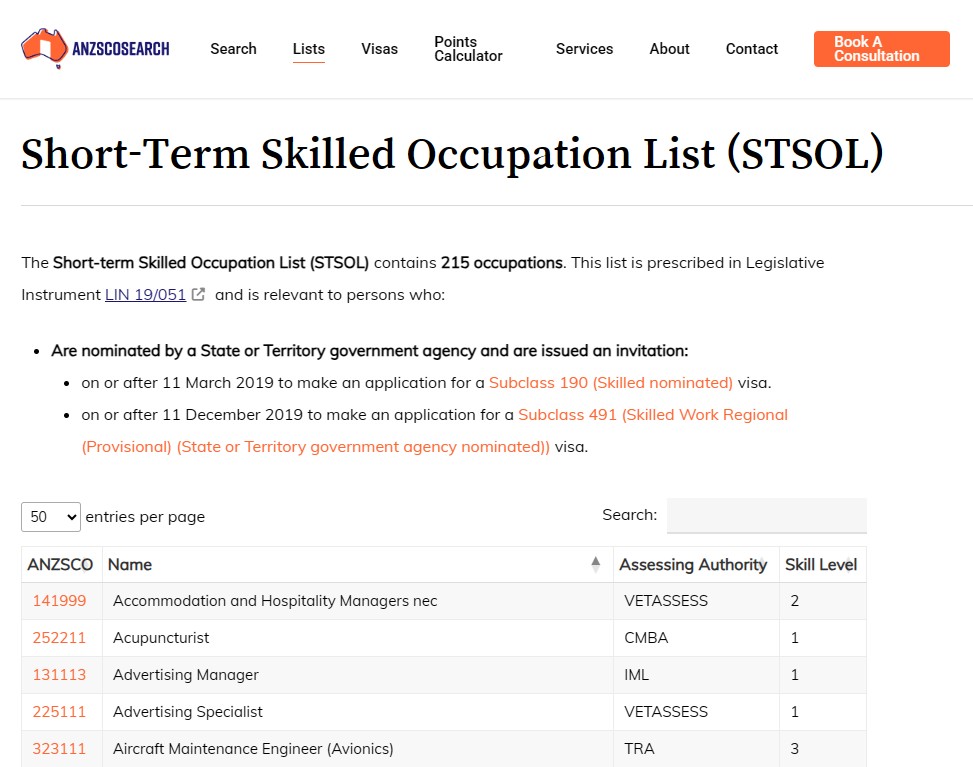Image resolution: width=973 pixels, height=767 pixels.
Task: Open the Visas menu item
Action: (x=379, y=49)
